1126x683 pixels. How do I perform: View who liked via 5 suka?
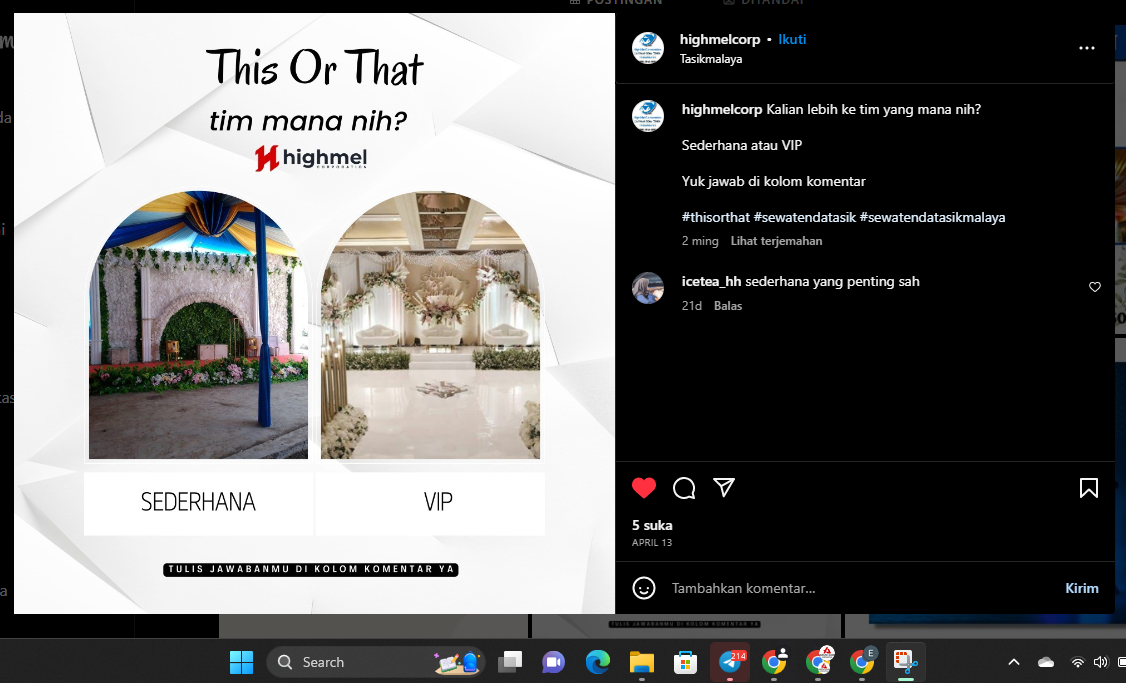[652, 526]
